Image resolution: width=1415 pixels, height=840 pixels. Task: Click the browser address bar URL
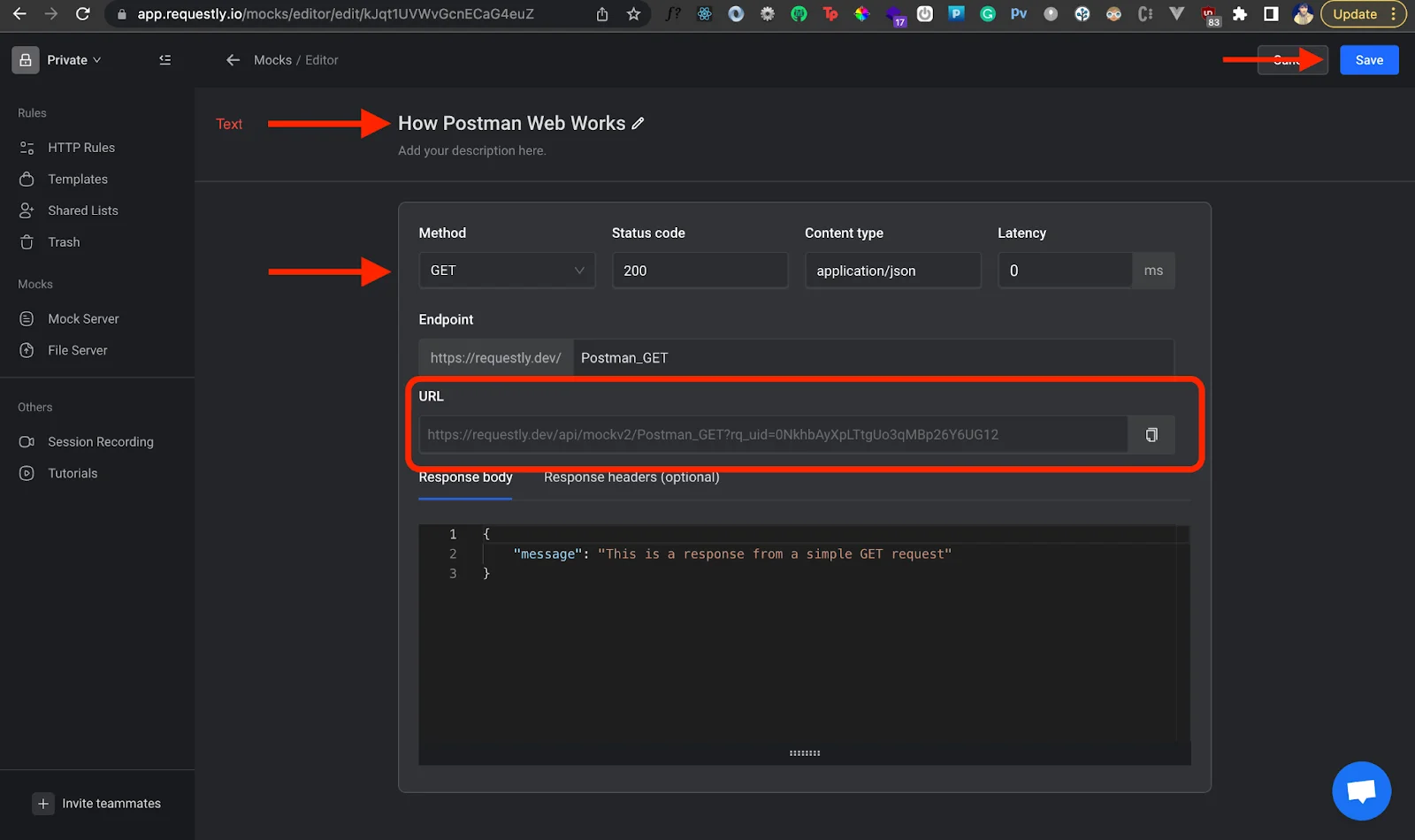(x=335, y=14)
